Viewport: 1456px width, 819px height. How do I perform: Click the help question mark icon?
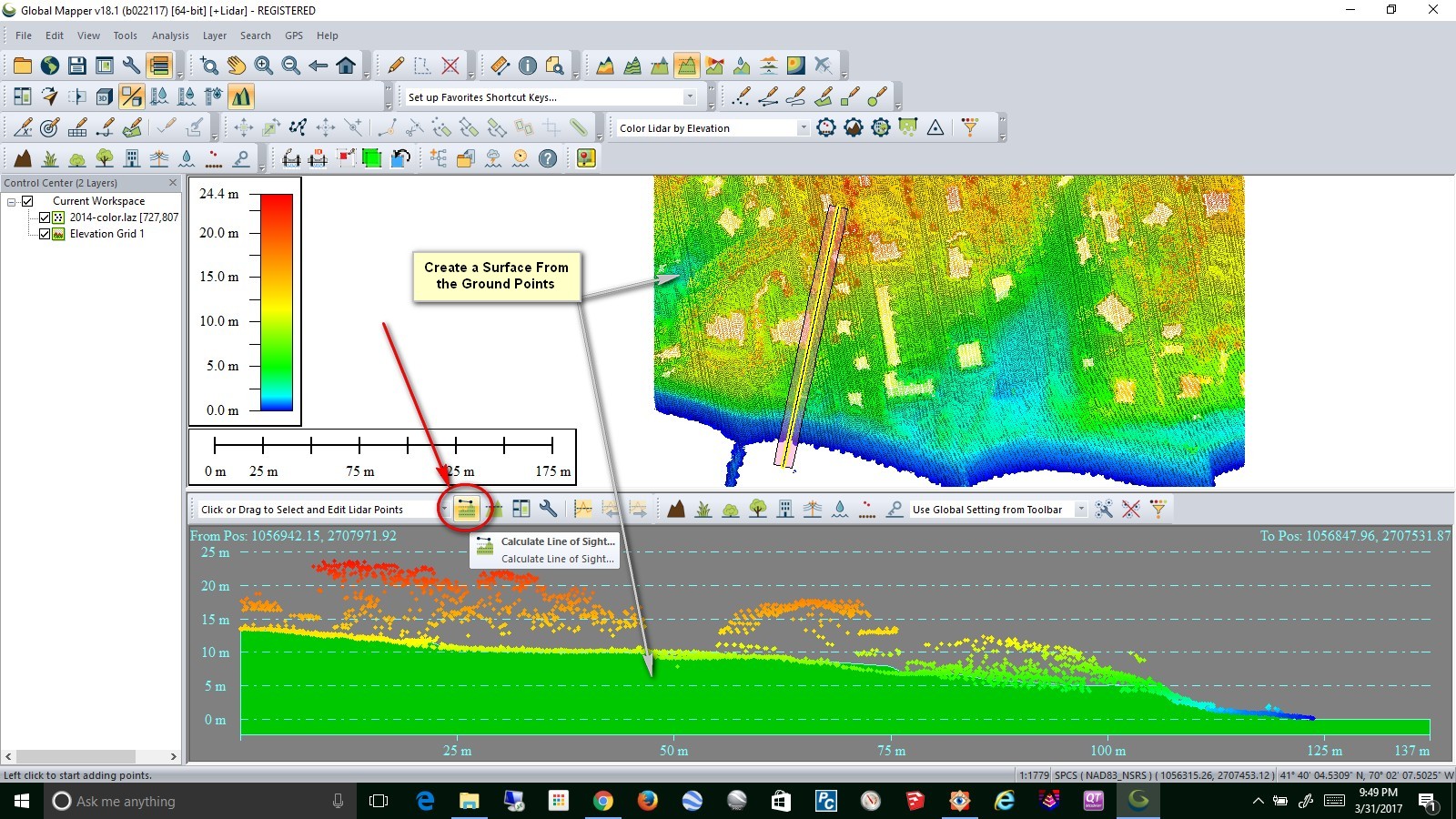click(548, 158)
